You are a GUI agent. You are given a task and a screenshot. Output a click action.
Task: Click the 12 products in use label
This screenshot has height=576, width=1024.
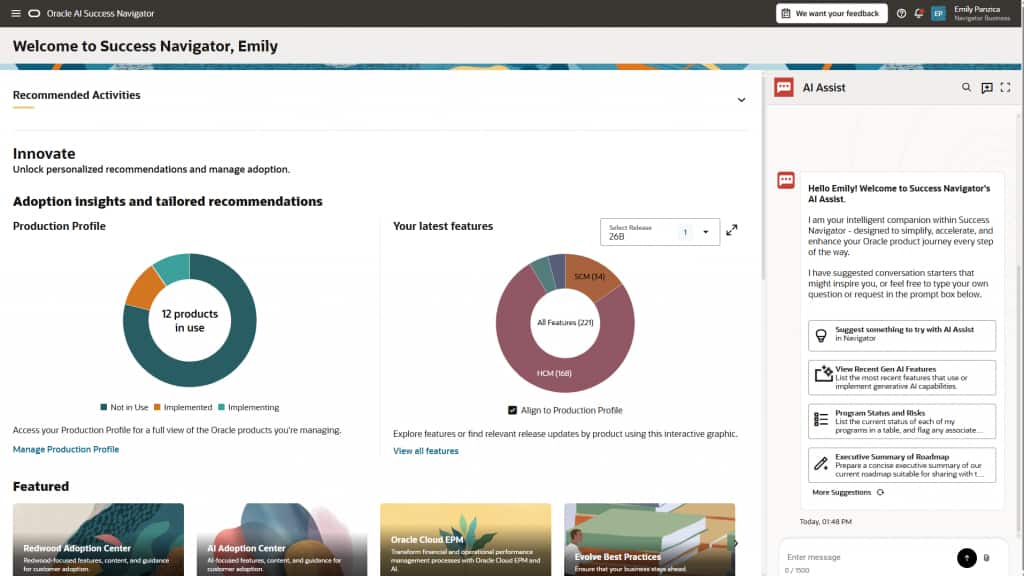click(x=189, y=321)
